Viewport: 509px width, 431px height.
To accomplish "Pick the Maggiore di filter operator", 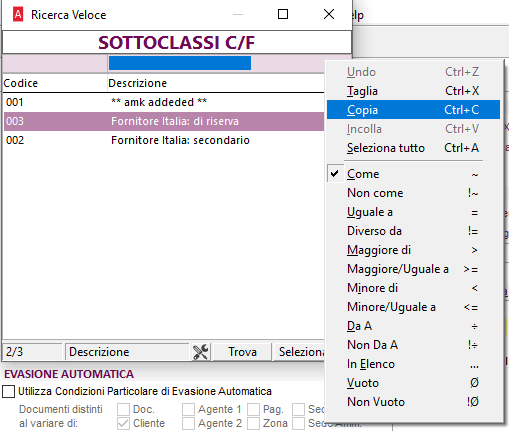I will (x=413, y=250).
